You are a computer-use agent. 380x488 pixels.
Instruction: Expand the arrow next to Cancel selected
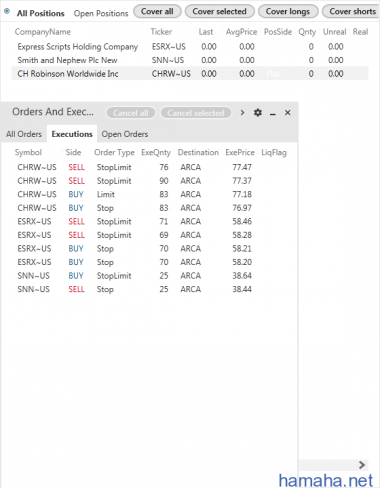242,113
